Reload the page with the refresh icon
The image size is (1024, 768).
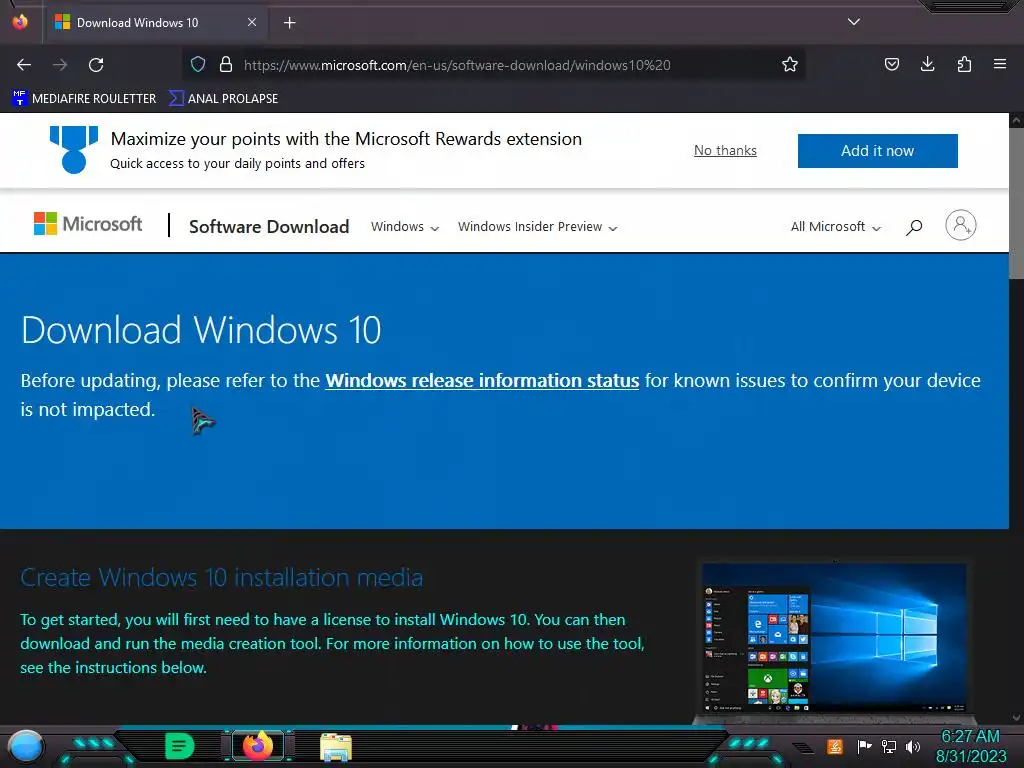tap(96, 65)
